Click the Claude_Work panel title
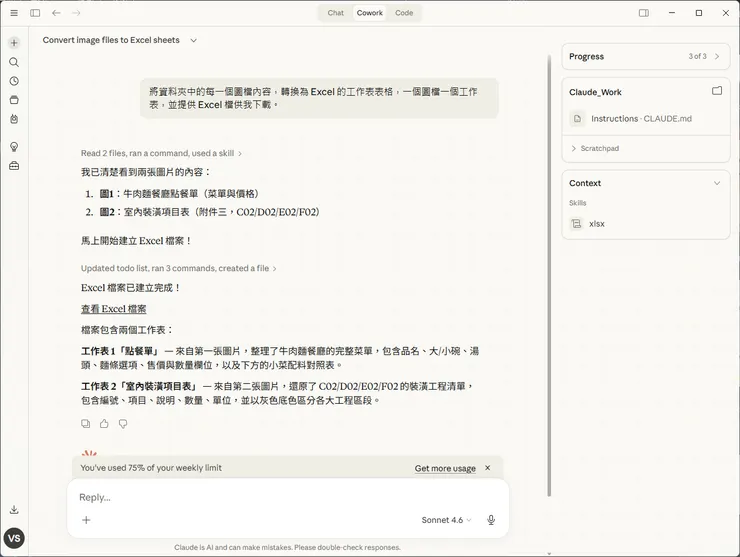 595,92
